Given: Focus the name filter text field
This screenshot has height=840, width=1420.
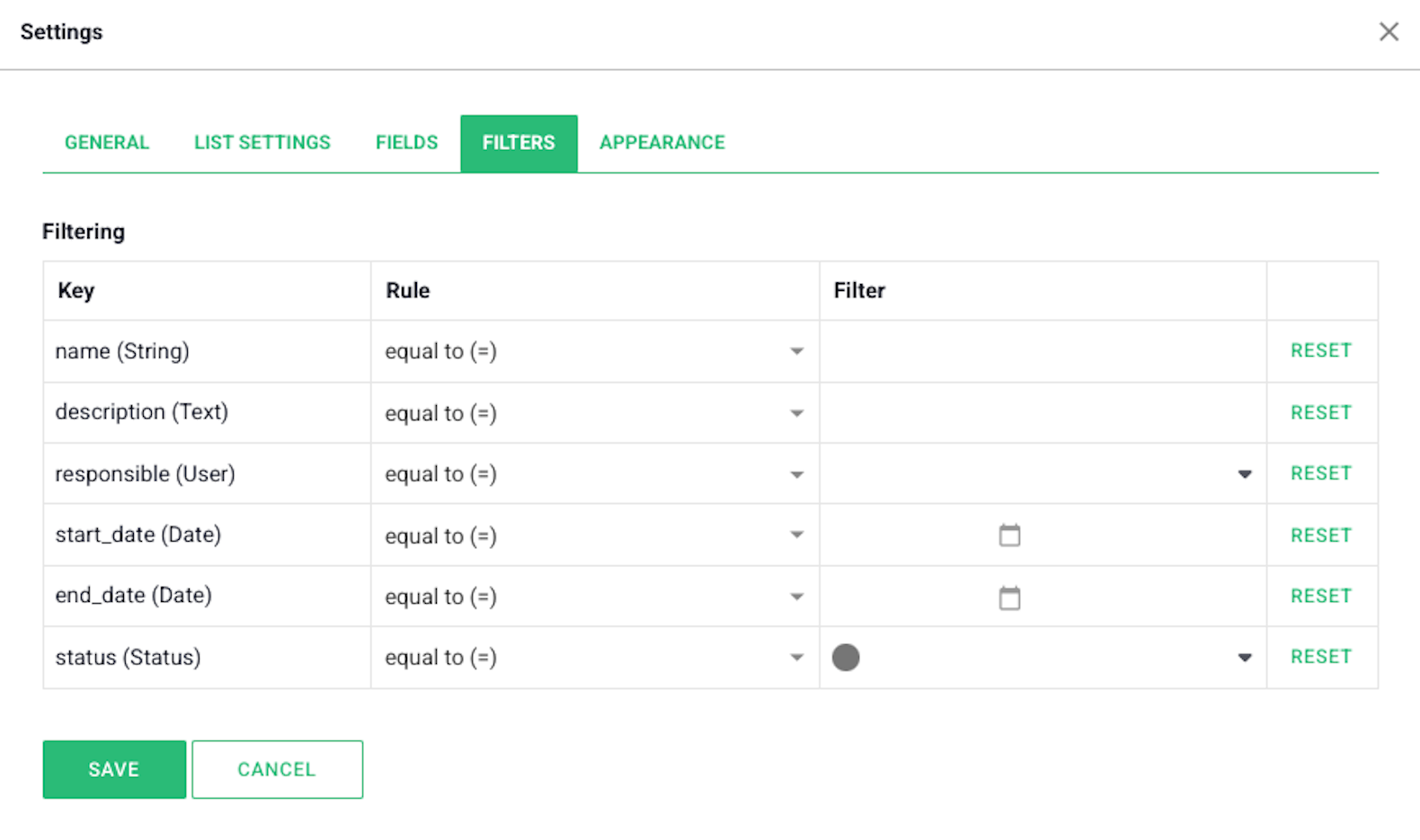Looking at the screenshot, I should coord(1043,351).
